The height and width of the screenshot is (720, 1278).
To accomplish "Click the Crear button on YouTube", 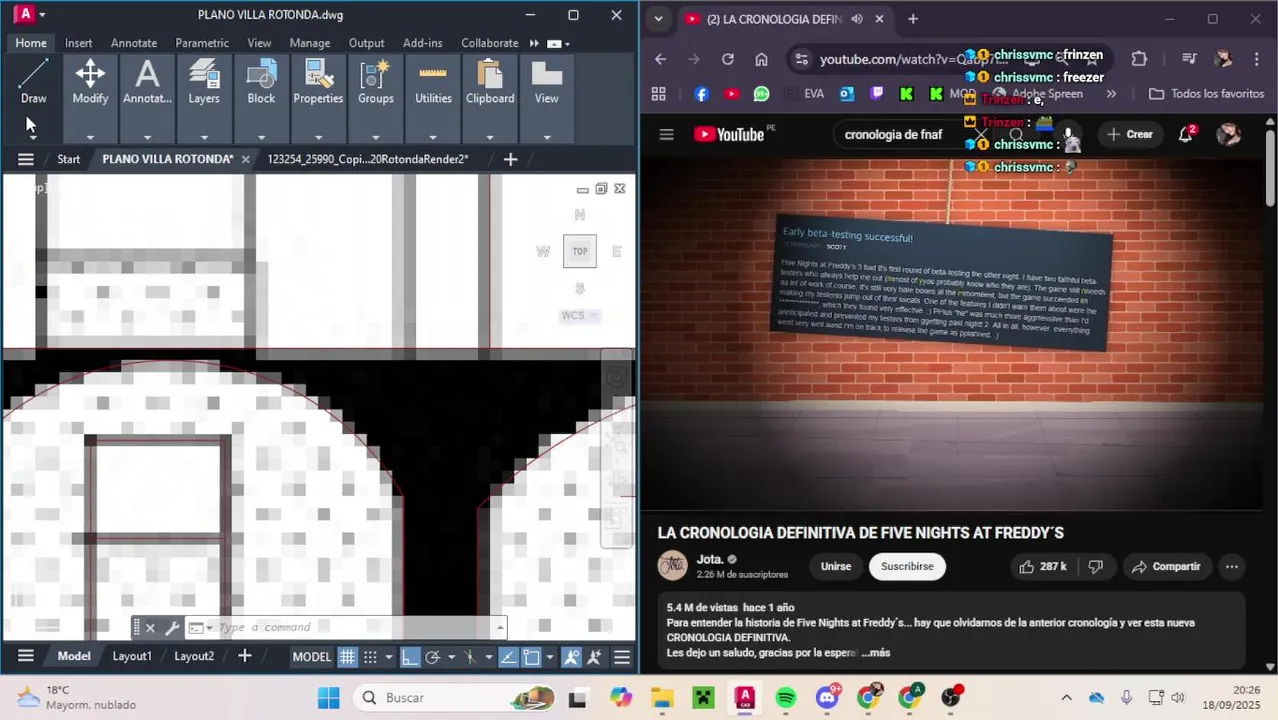I will click(x=1129, y=134).
